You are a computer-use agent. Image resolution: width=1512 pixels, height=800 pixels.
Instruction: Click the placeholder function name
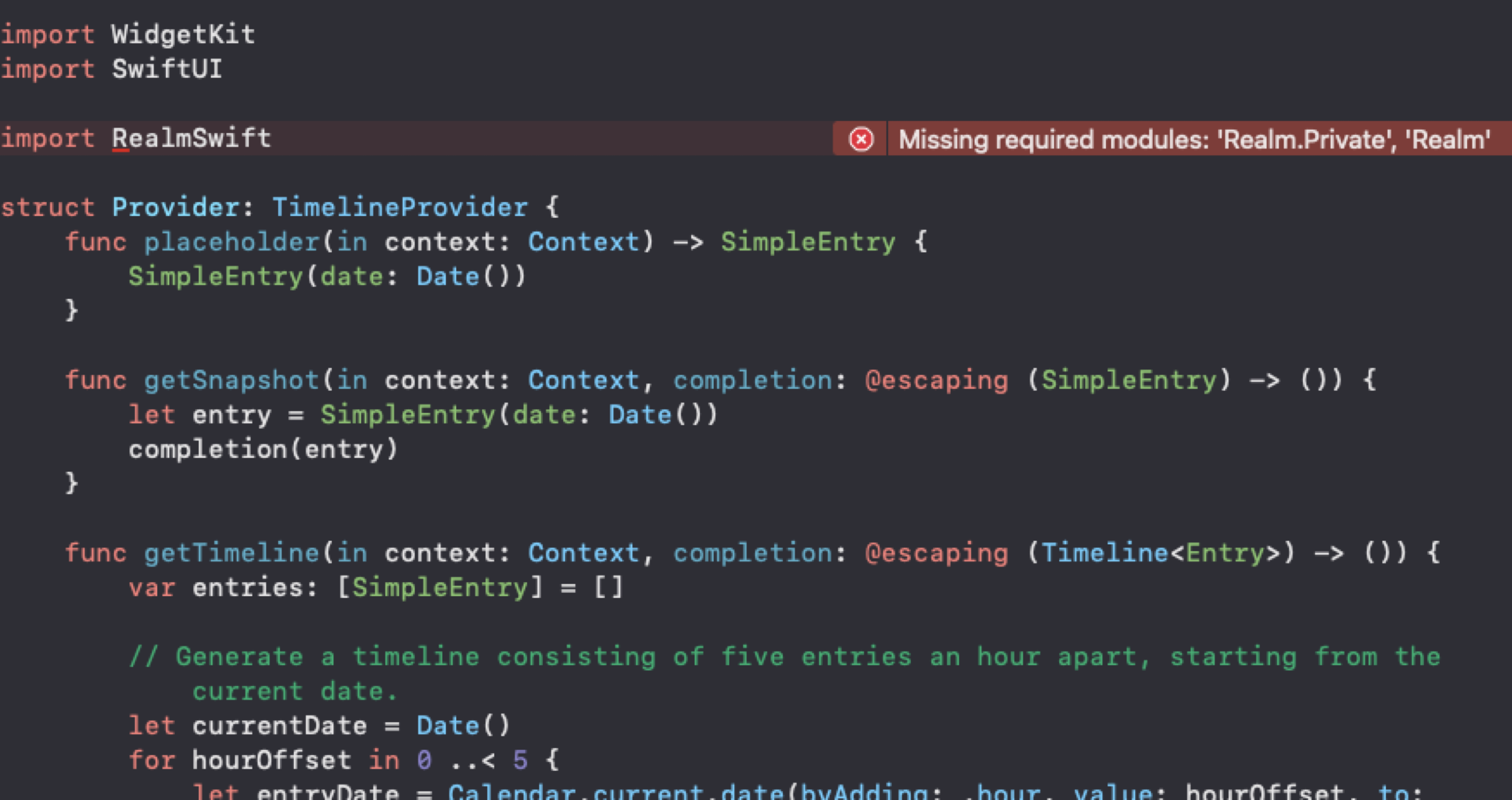point(231,242)
